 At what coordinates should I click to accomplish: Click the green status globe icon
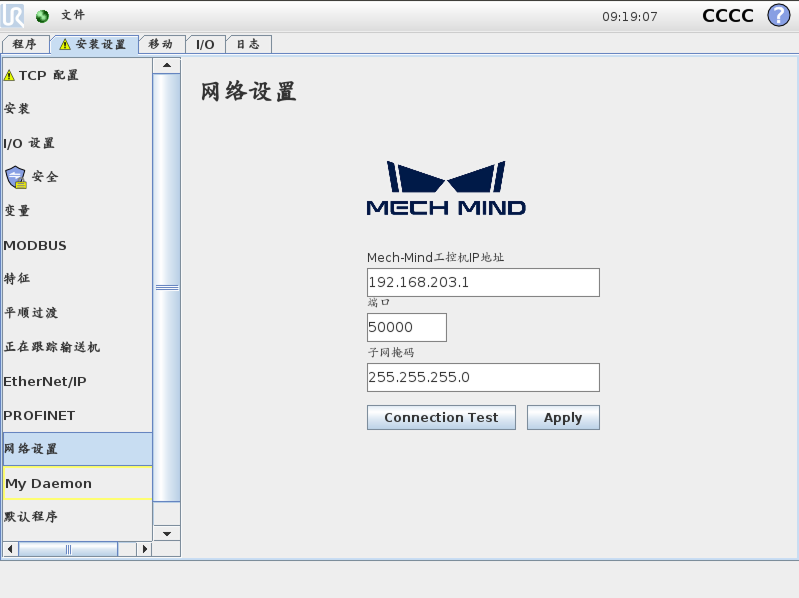point(42,16)
